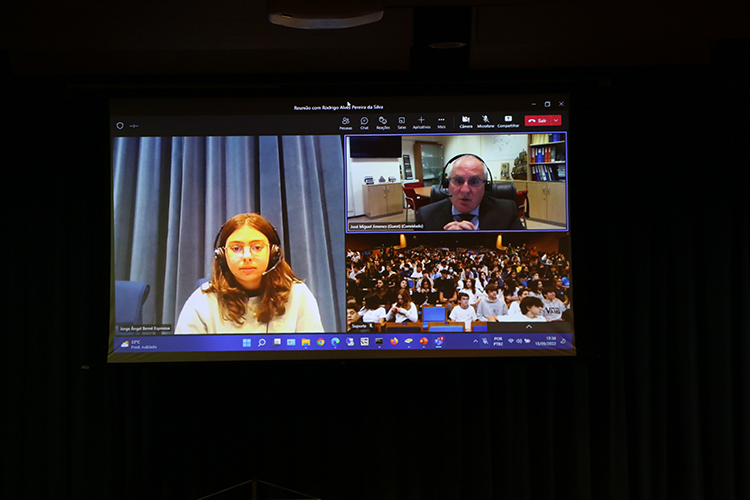Restore down the Teams meeting window
The image size is (750, 500).
548,104
